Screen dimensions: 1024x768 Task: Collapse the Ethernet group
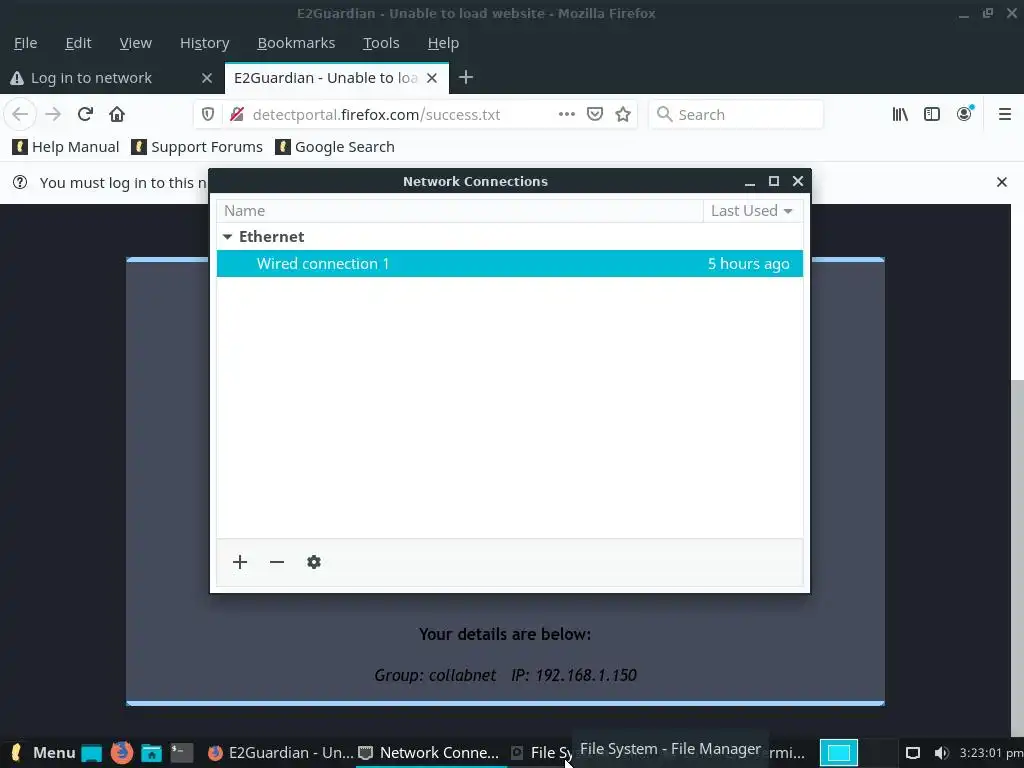[227, 237]
